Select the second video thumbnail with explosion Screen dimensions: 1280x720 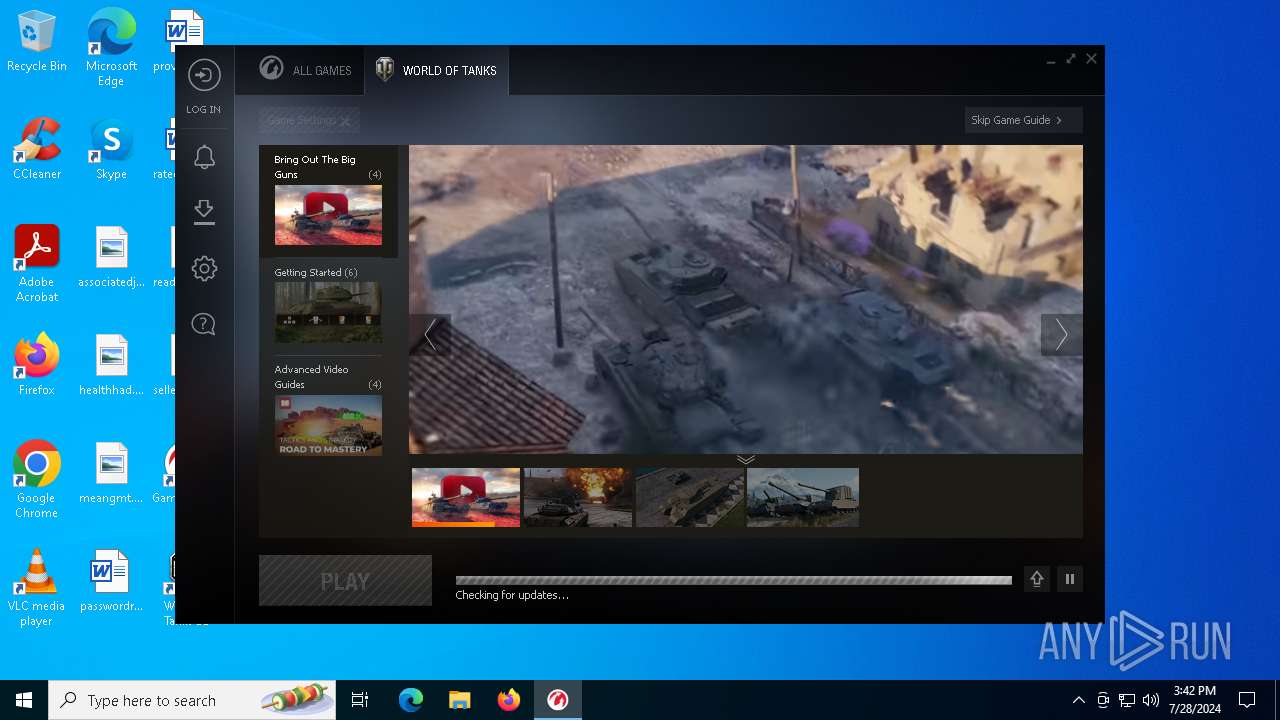coord(578,497)
